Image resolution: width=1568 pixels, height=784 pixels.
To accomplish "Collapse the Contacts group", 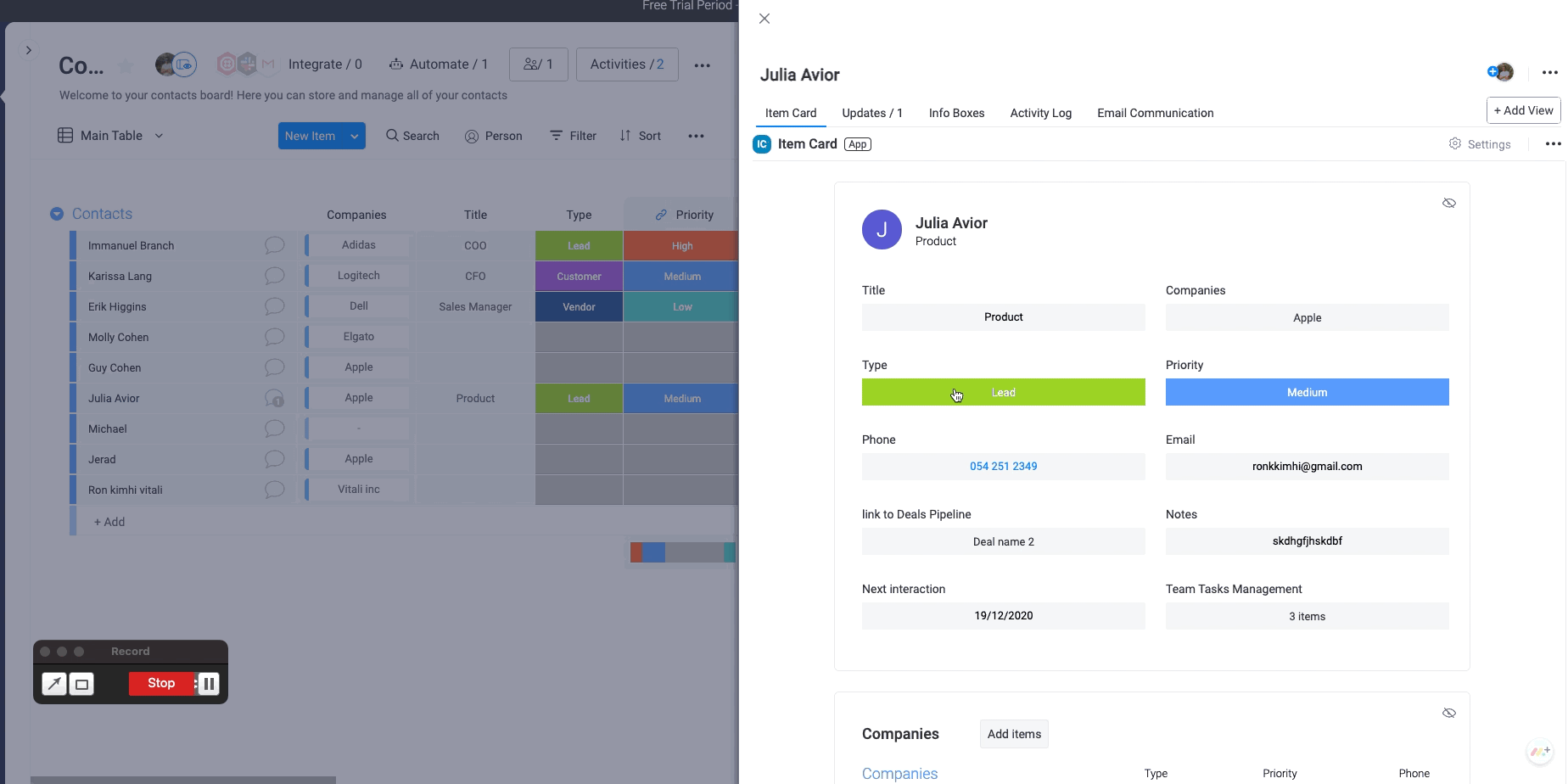I will 57,214.
